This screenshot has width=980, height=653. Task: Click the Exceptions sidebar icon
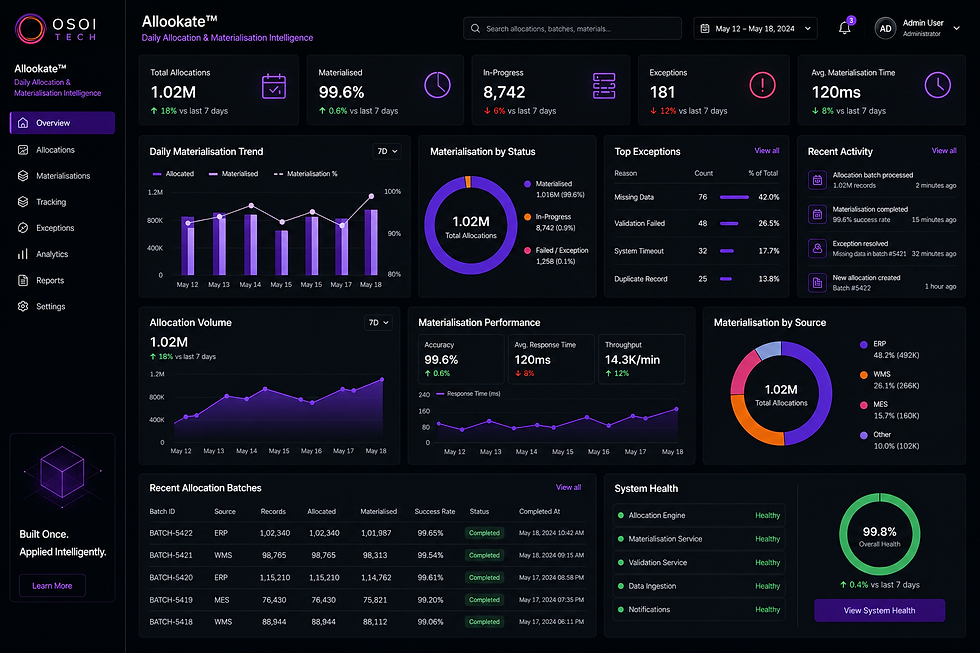click(23, 228)
